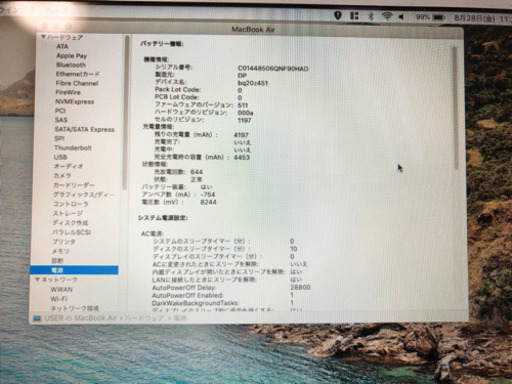Select Apple Pay in the sidebar

coord(71,56)
